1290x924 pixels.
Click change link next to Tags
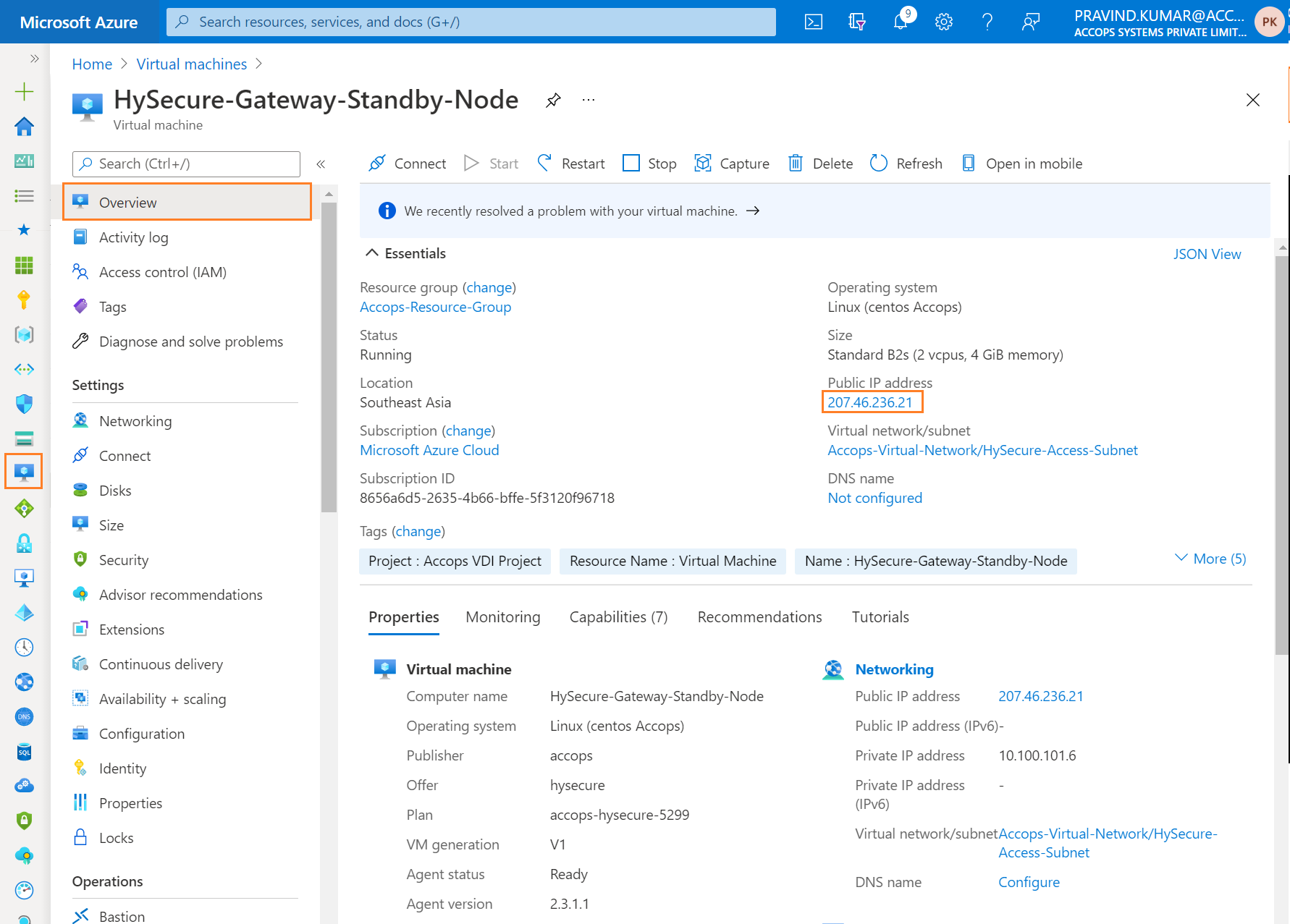click(418, 531)
